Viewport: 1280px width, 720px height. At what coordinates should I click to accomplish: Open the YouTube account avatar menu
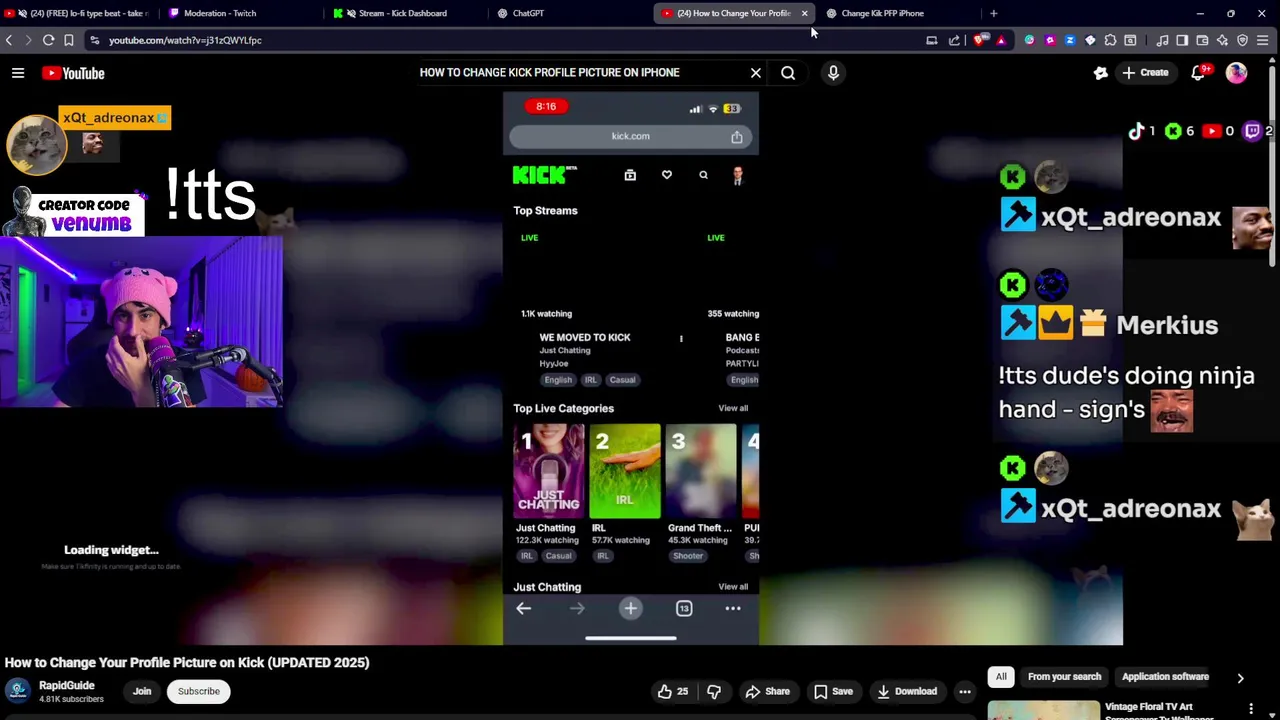[x=1237, y=73]
